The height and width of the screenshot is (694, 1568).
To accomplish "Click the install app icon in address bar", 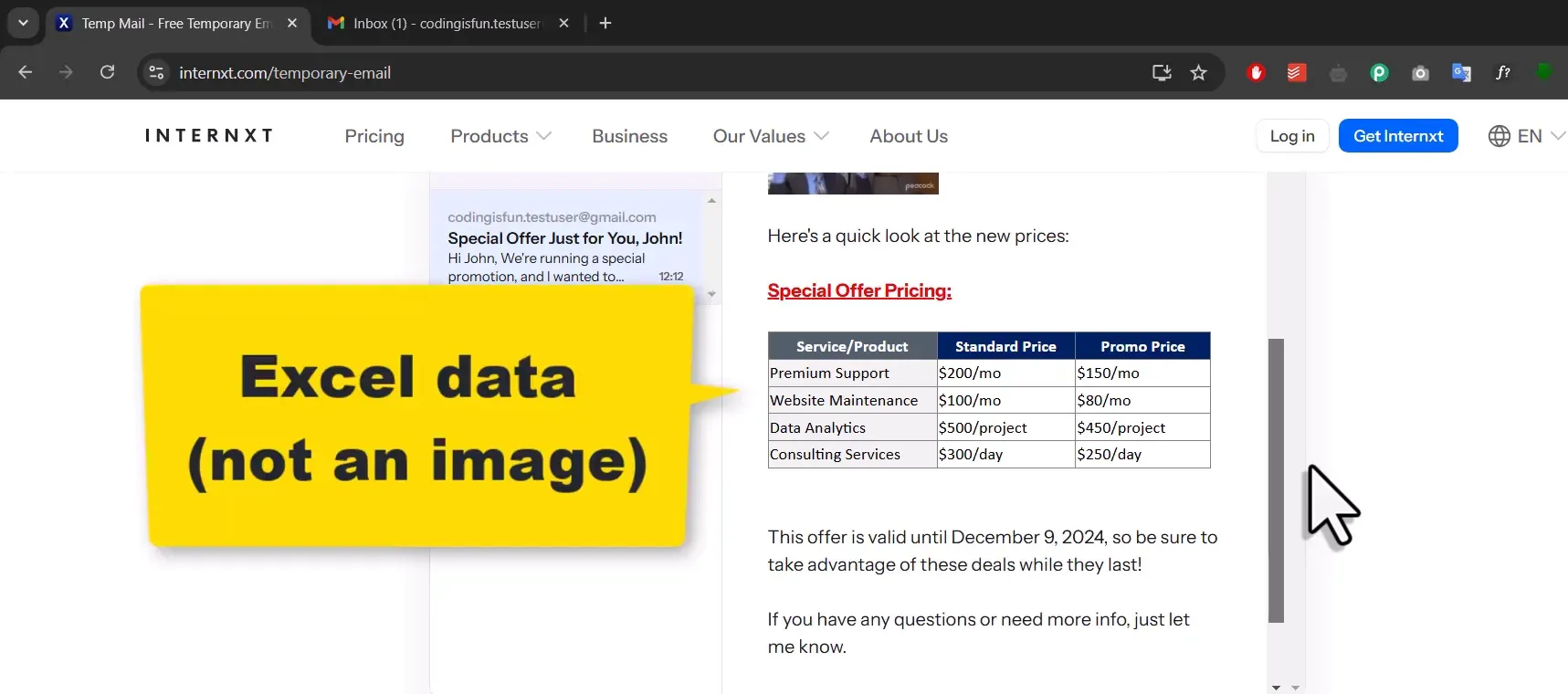I will click(1162, 73).
